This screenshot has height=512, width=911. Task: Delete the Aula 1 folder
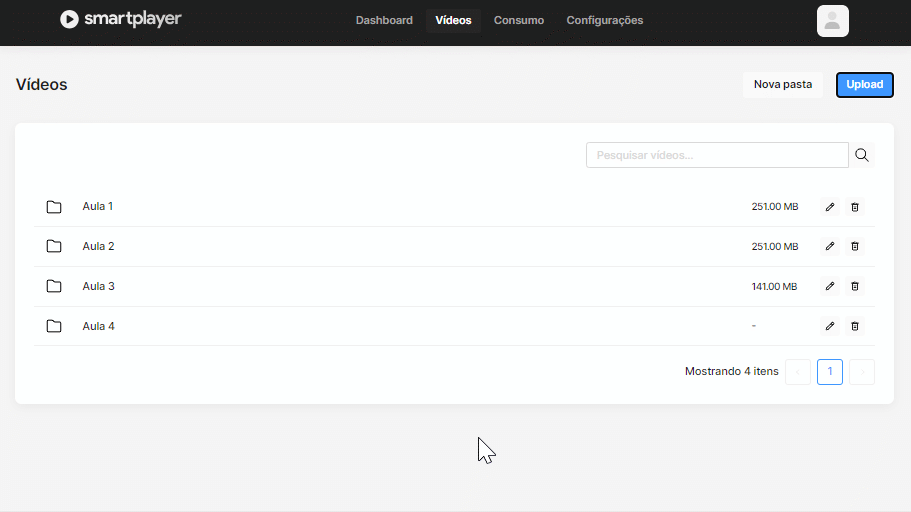click(x=855, y=207)
